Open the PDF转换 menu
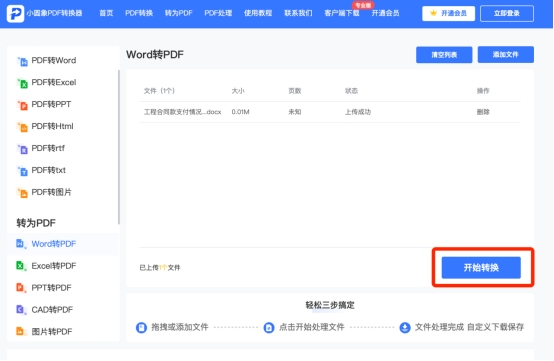This screenshot has width=554, height=361. (x=139, y=13)
